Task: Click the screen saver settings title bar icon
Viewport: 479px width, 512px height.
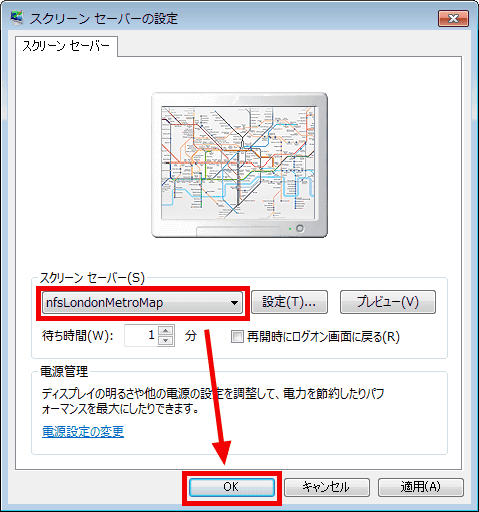Action: coord(17,18)
